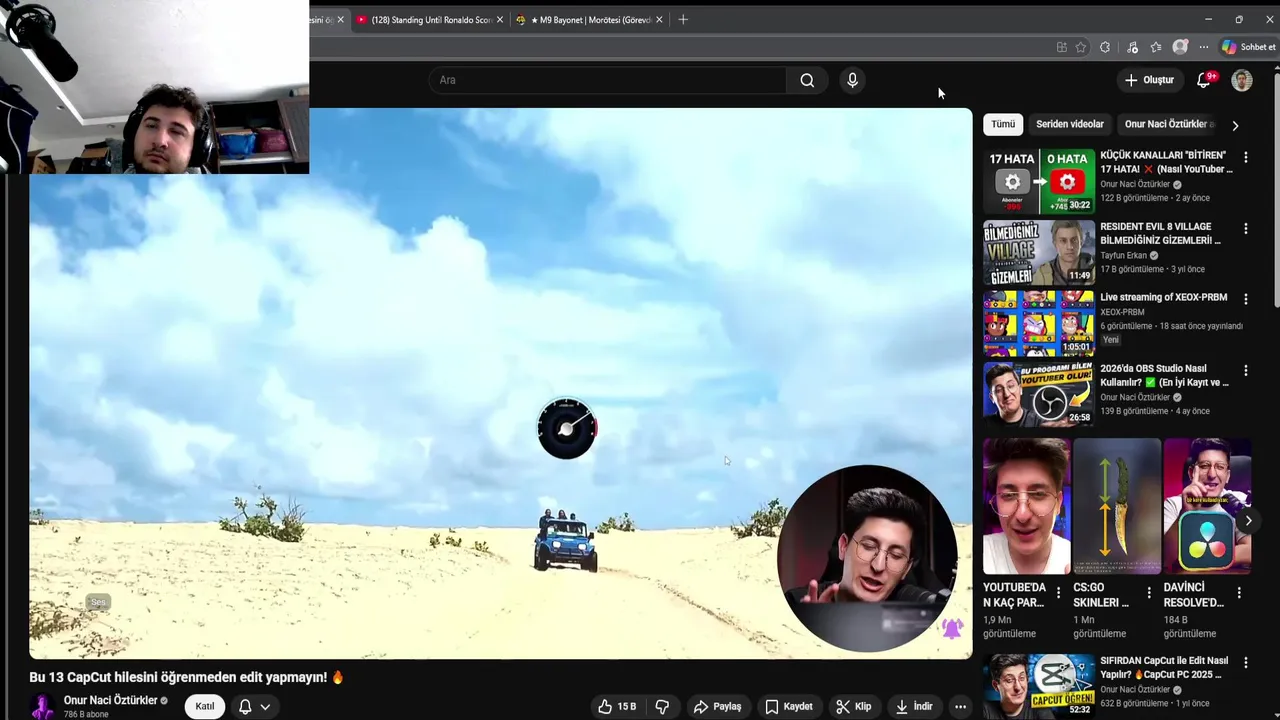Focus the Ara search field
This screenshot has height=720, width=1280.
pyautogui.click(x=610, y=80)
